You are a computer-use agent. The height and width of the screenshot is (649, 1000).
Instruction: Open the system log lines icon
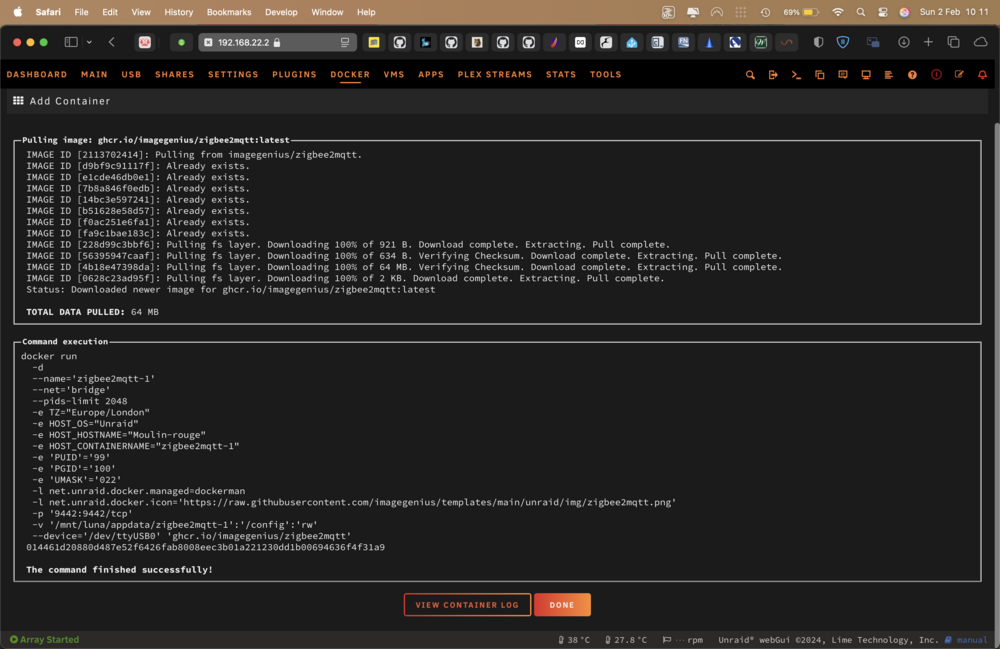pyautogui.click(x=888, y=75)
